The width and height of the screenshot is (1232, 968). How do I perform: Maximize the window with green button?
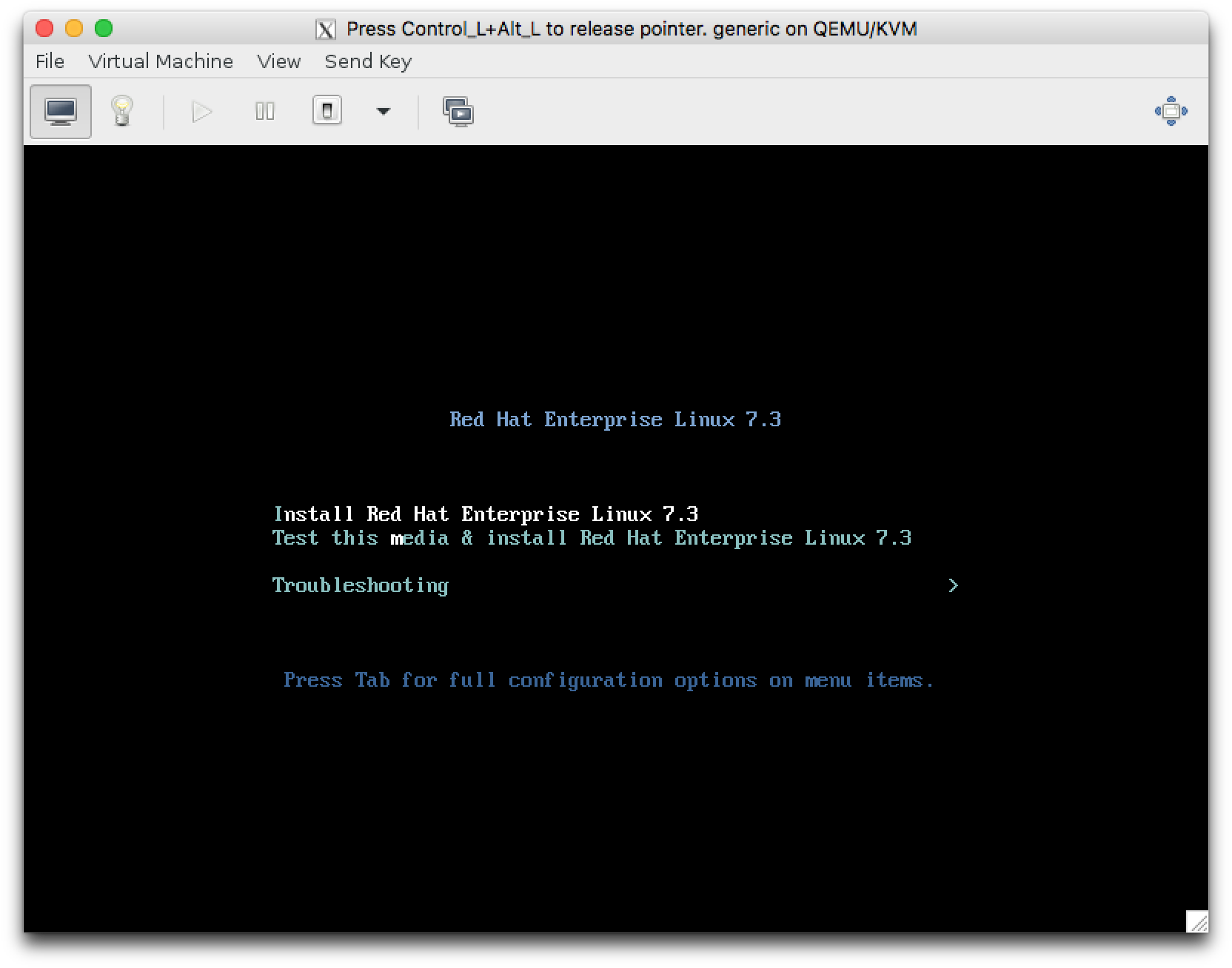[x=104, y=28]
